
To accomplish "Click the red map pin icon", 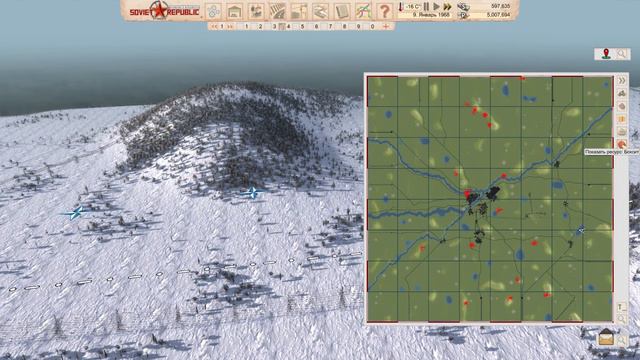I will [607, 54].
